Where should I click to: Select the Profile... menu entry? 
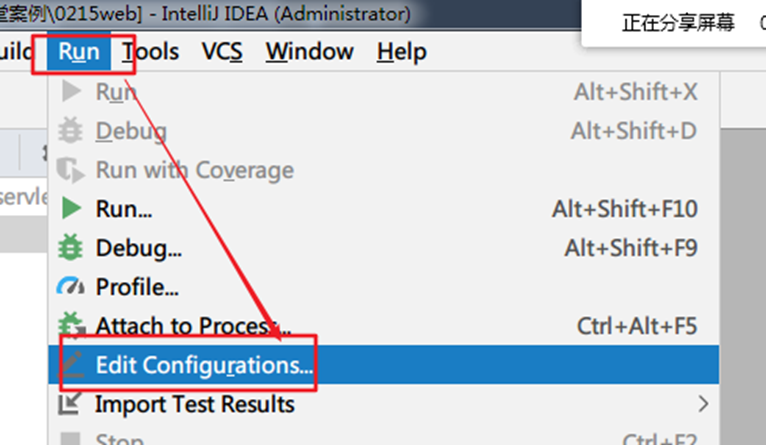[137, 287]
